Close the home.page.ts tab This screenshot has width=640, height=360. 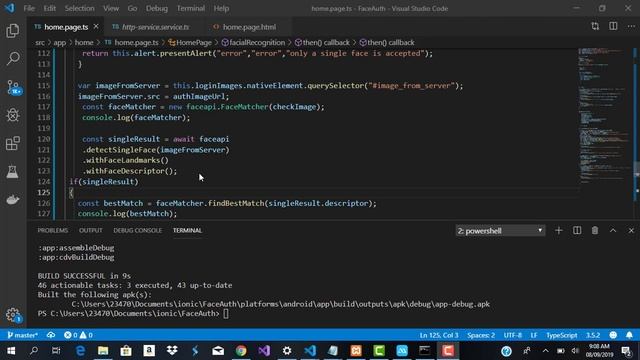coord(96,27)
